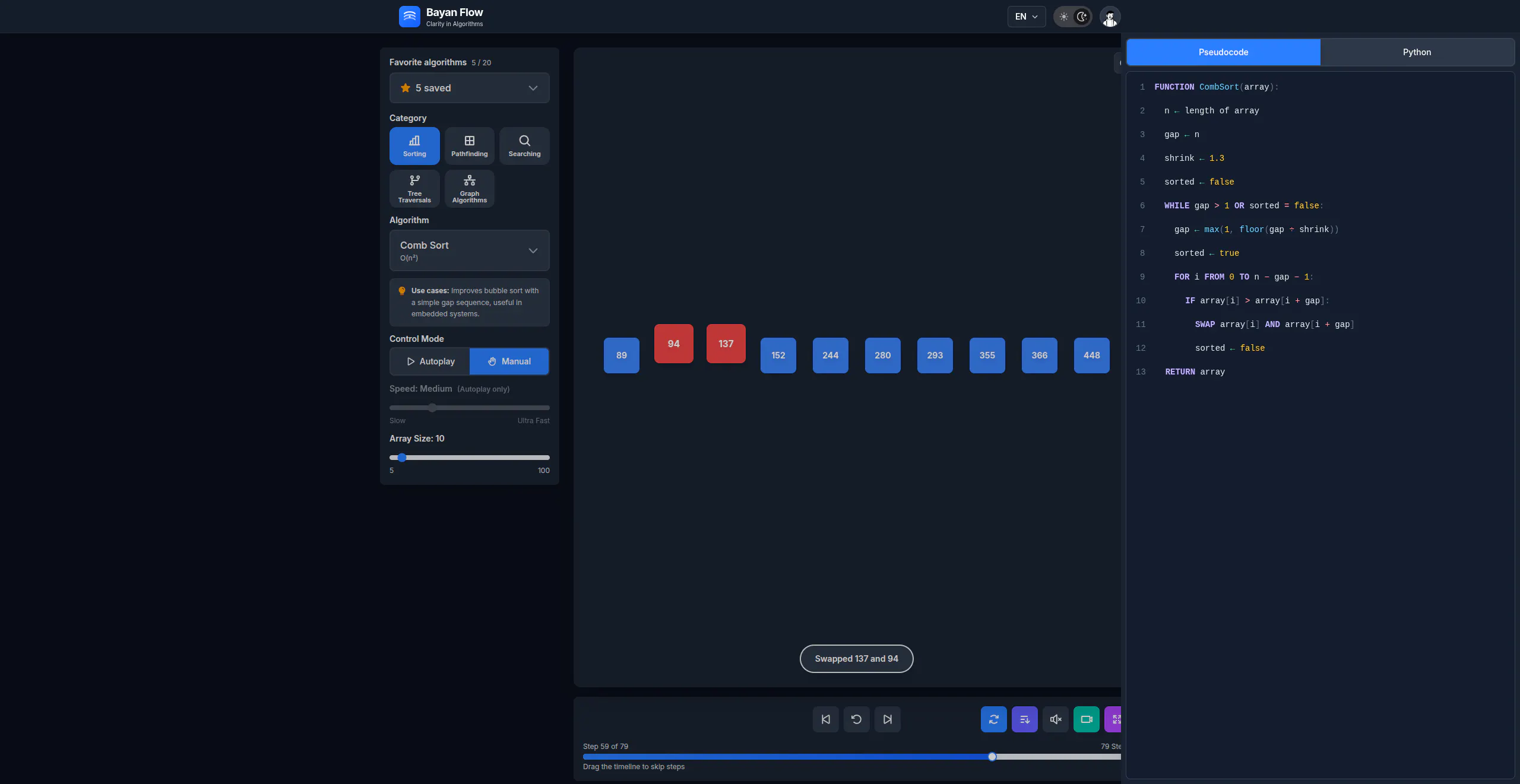The image size is (1520, 784).
Task: Step backward to previous step
Action: pyautogui.click(x=825, y=719)
